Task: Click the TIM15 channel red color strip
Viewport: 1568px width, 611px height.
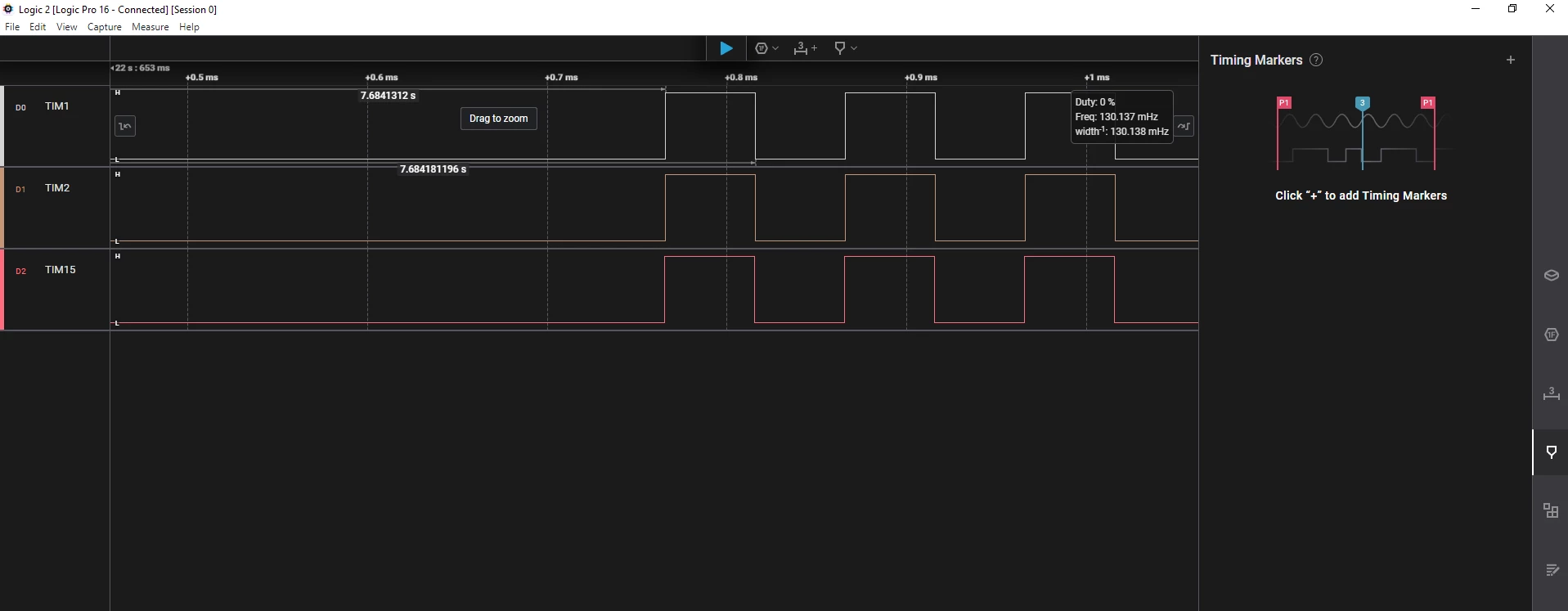Action: pyautogui.click(x=2, y=290)
